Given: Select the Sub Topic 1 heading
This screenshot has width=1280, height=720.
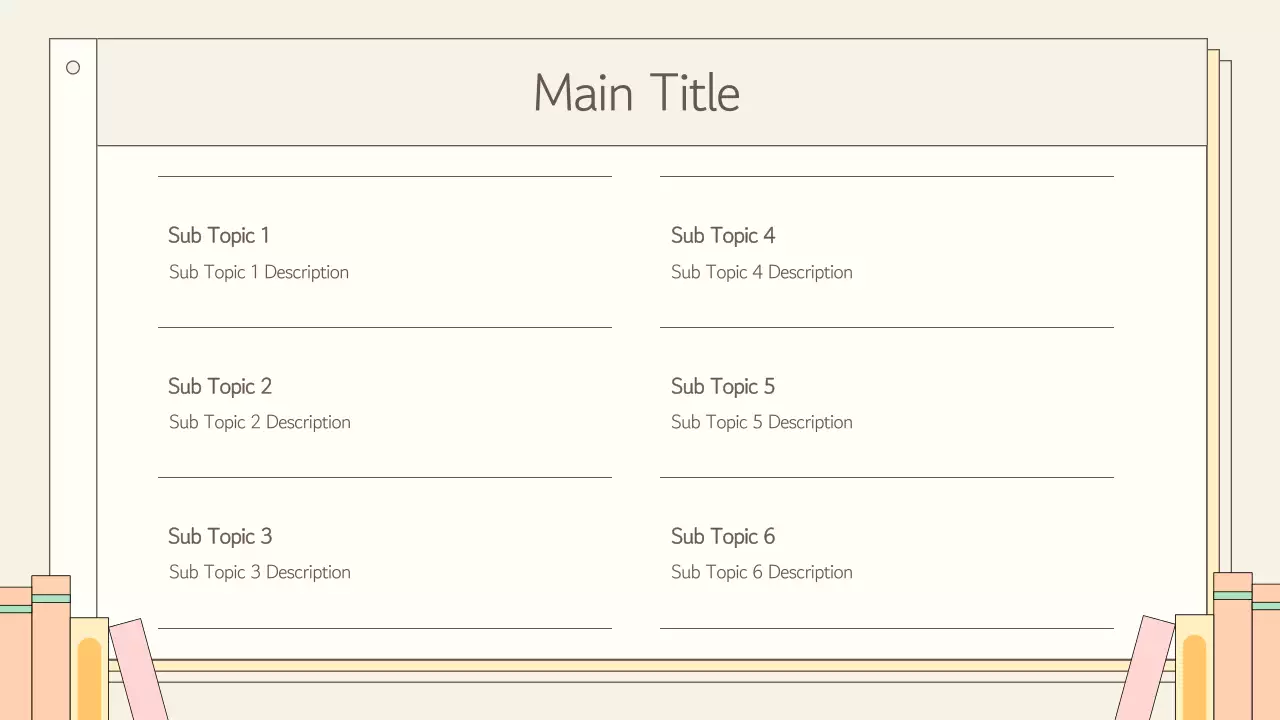Looking at the screenshot, I should point(218,236).
